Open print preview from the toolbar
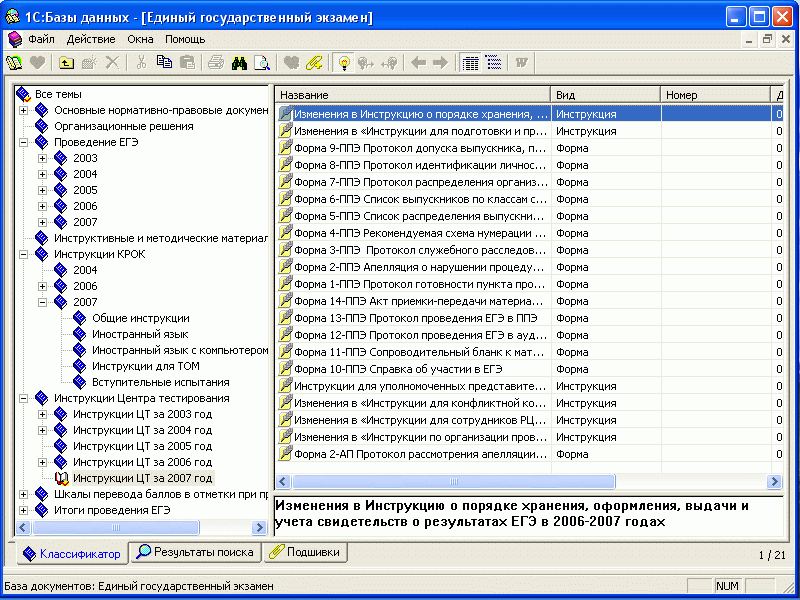 tap(262, 63)
